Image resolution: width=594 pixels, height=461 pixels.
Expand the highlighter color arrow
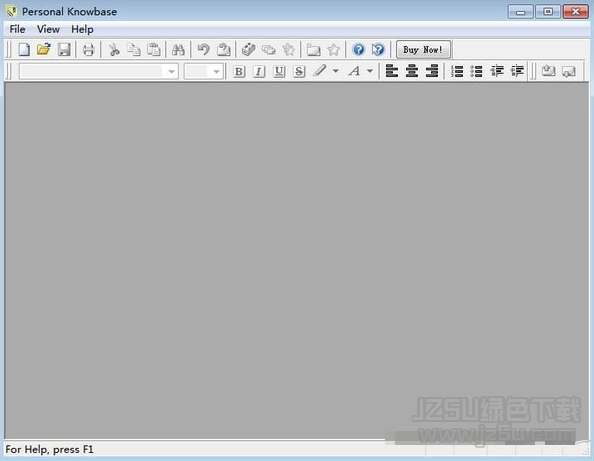click(x=336, y=71)
